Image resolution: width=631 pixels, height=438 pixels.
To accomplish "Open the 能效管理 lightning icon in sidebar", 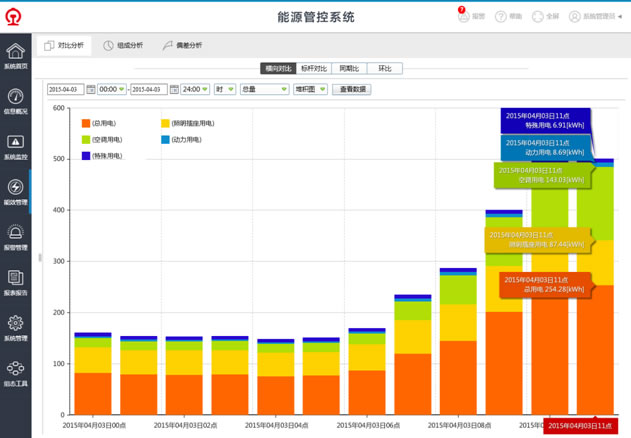I will tap(15, 187).
